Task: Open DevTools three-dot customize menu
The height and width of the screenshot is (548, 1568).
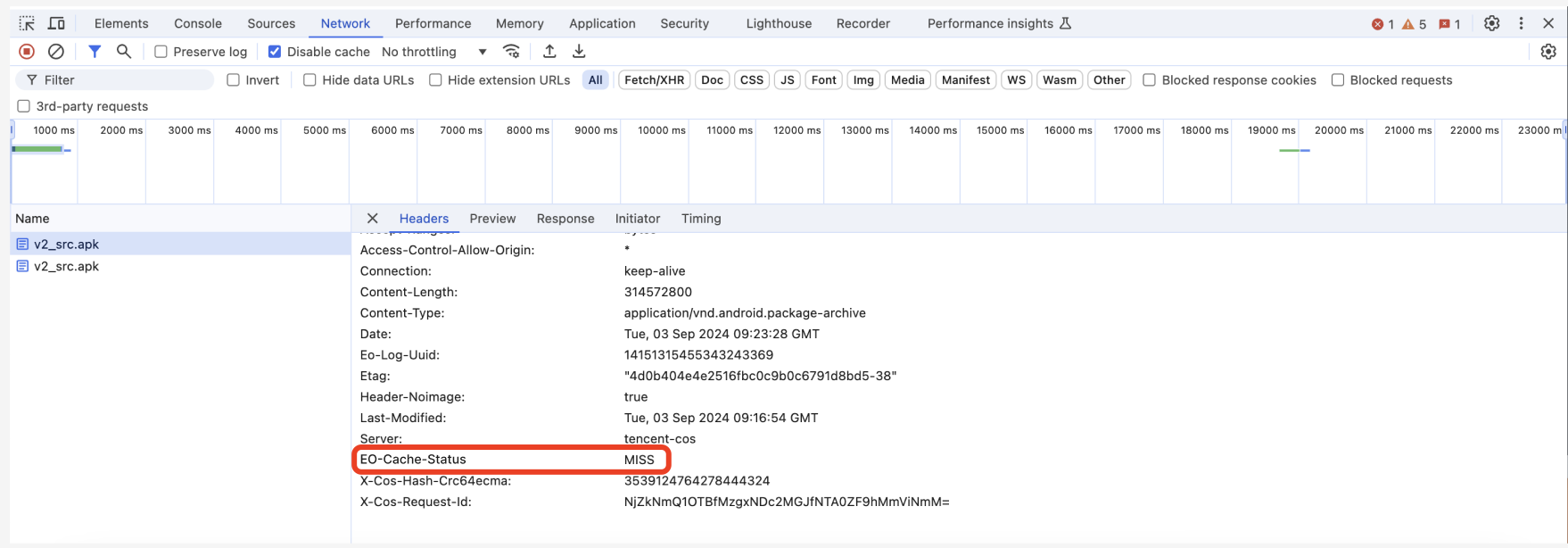Action: click(x=1522, y=23)
